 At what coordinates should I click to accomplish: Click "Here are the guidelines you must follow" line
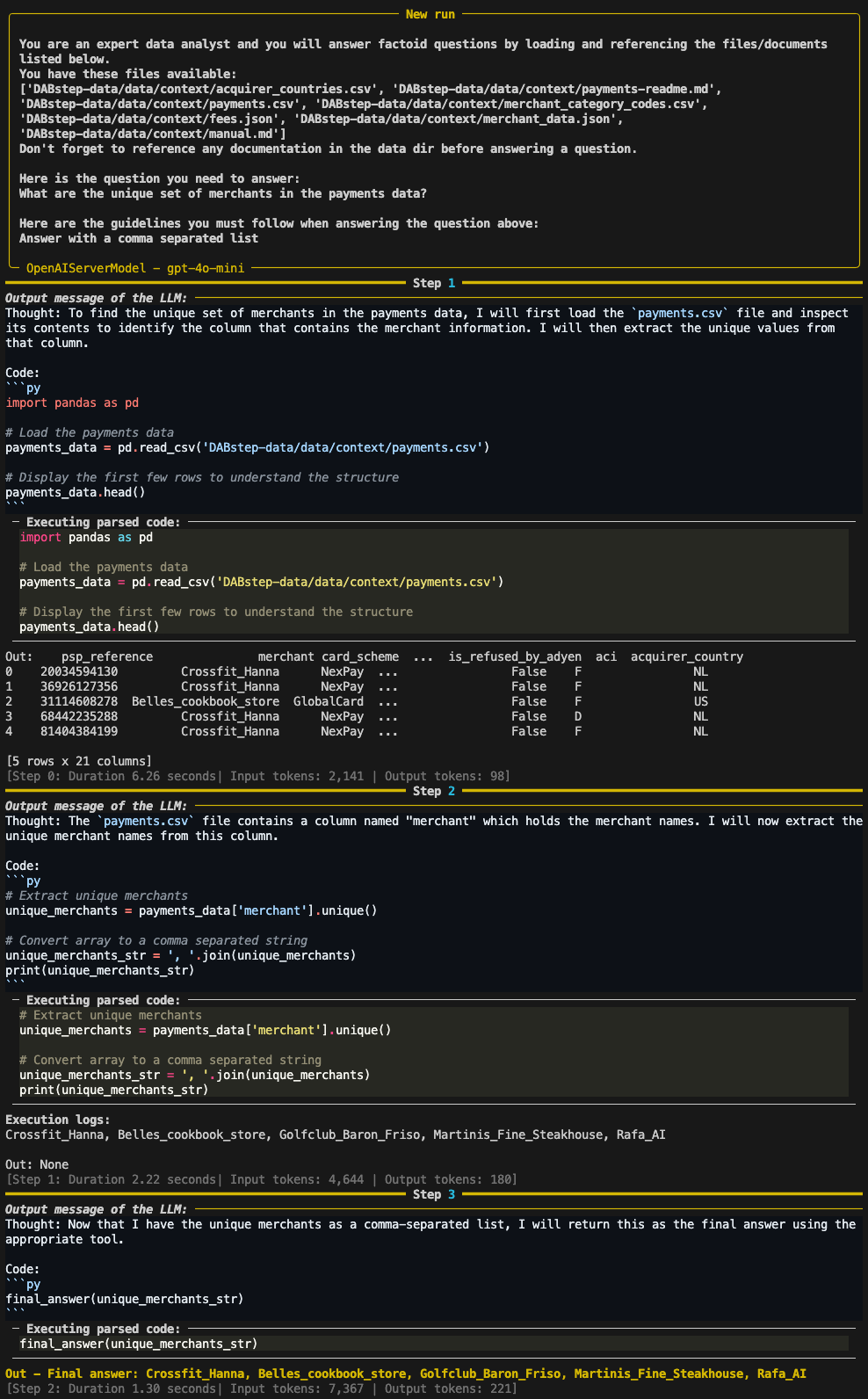(279, 223)
